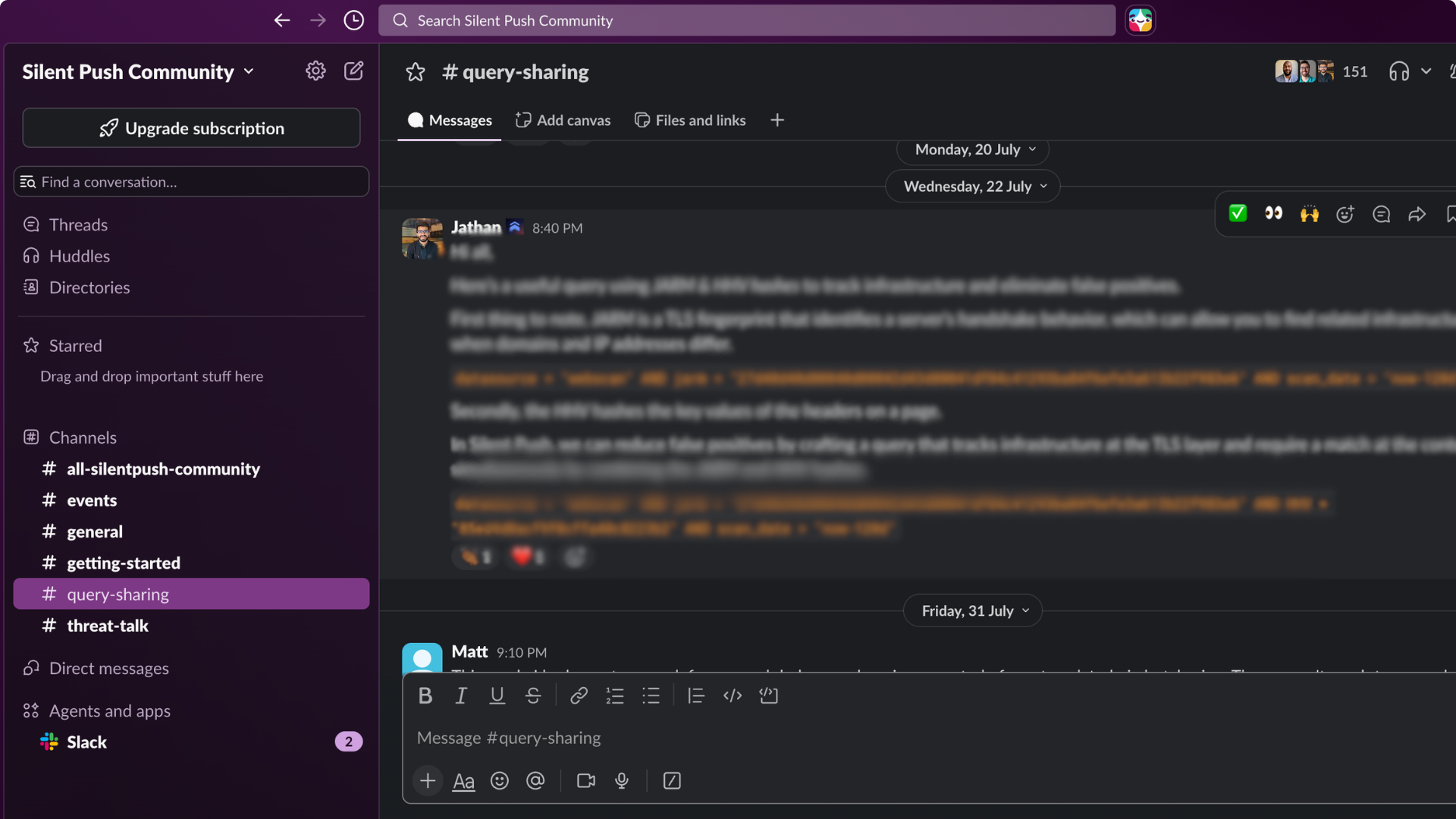This screenshot has height=819, width=1456.
Task: Start a huddle with headphones icon
Action: [1398, 71]
